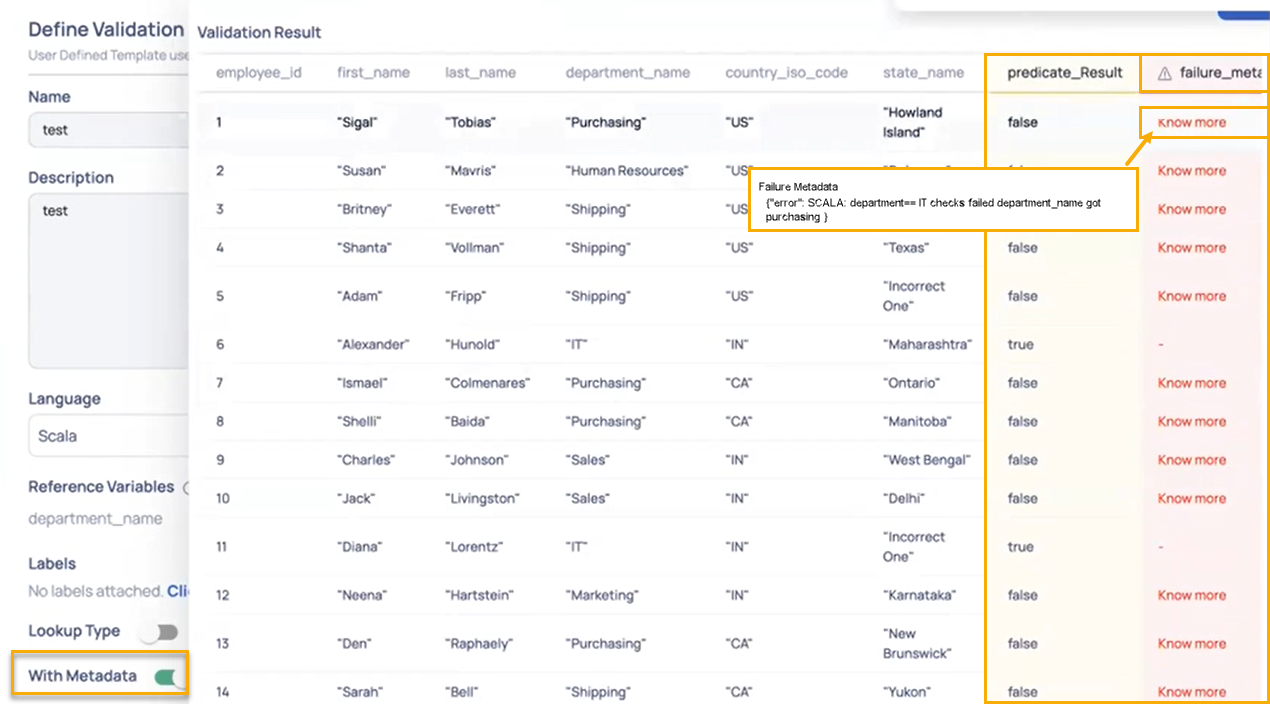This screenshot has height=704, width=1270.
Task: Select the "Britney" first name cell
Action: [364, 209]
